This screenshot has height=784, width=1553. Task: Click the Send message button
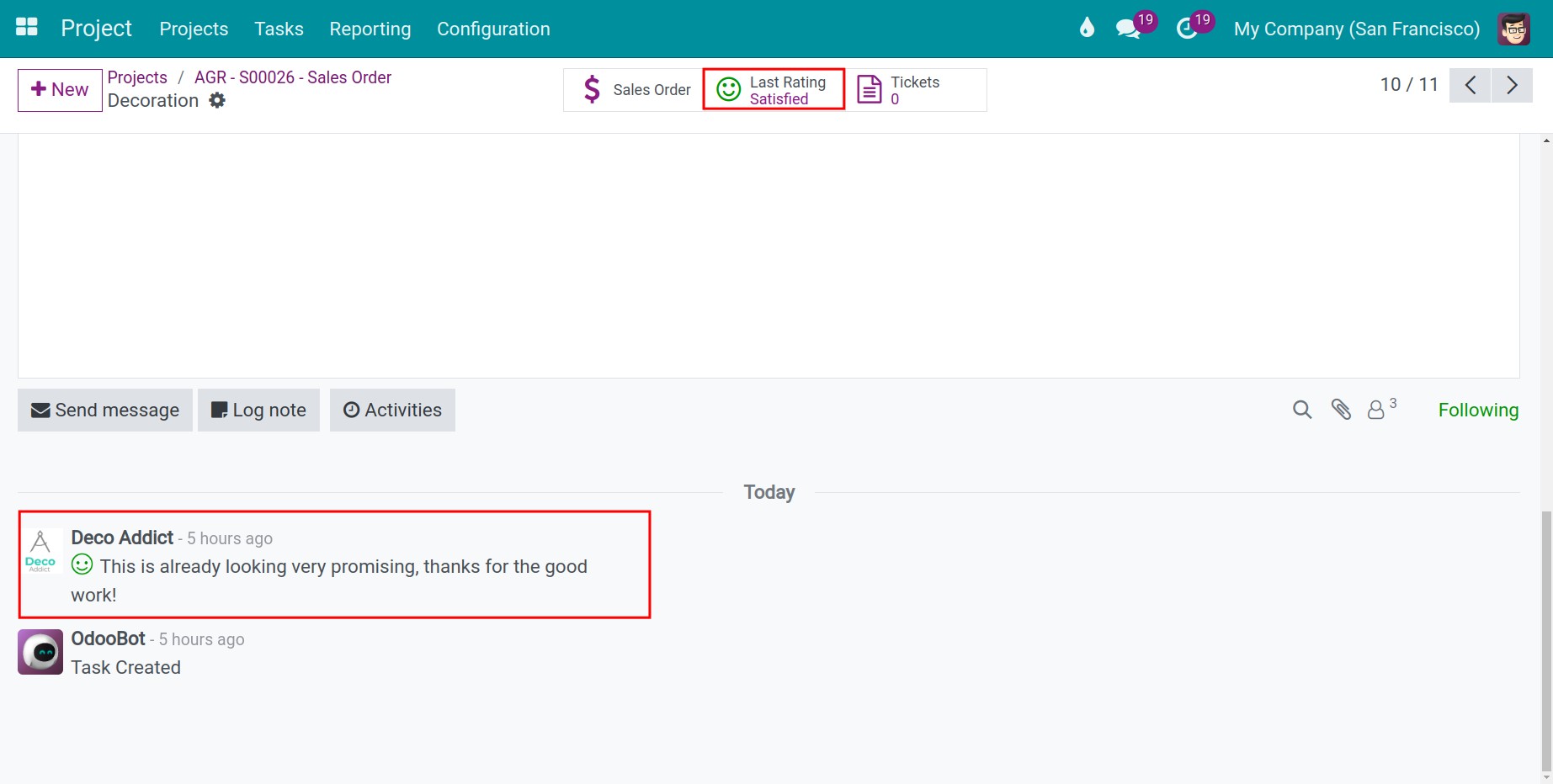105,410
